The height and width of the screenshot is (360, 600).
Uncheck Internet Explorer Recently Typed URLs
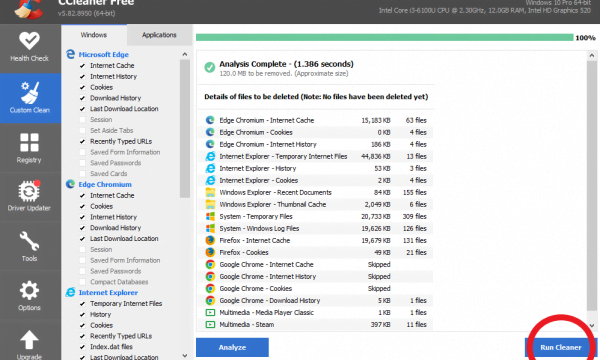pos(82,336)
